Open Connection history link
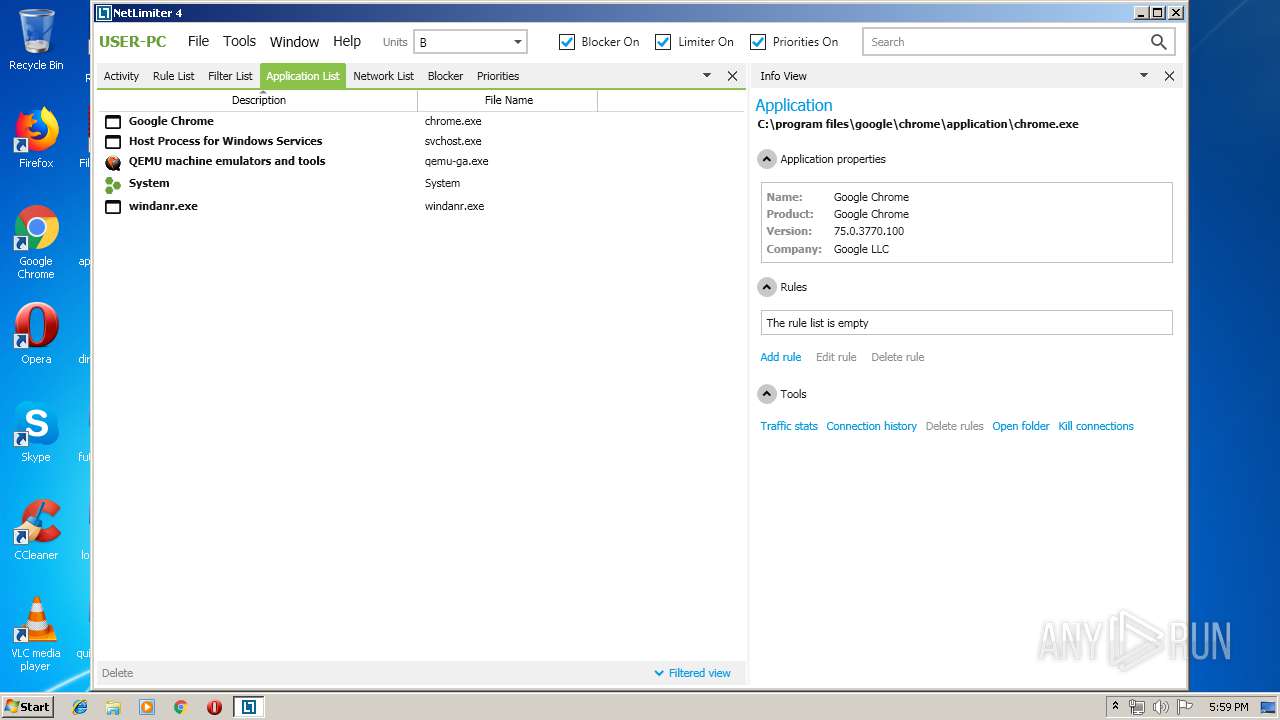 [x=871, y=426]
